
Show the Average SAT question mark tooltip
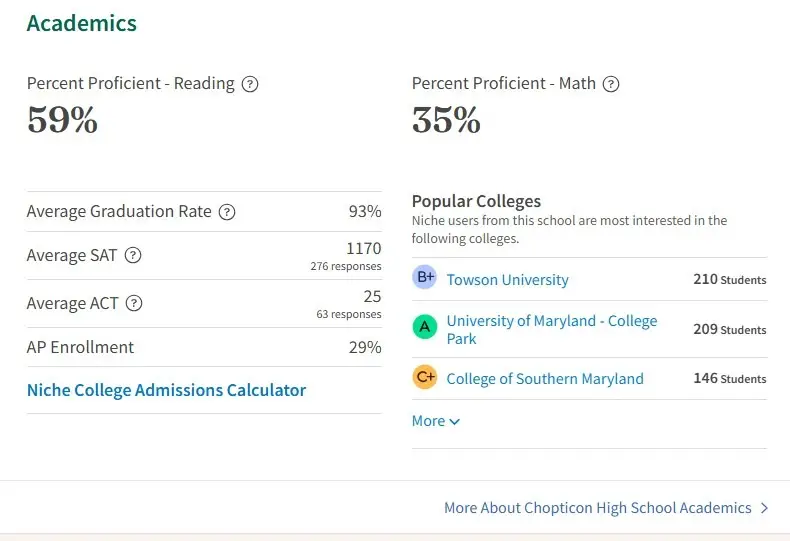tap(133, 255)
